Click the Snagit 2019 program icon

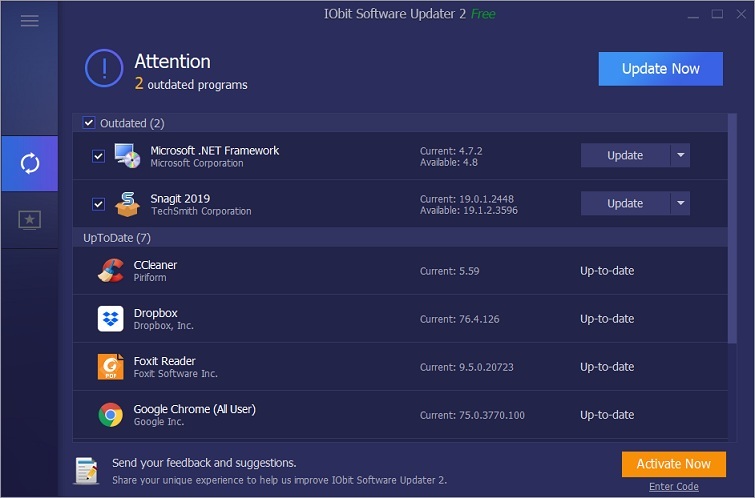tap(127, 204)
